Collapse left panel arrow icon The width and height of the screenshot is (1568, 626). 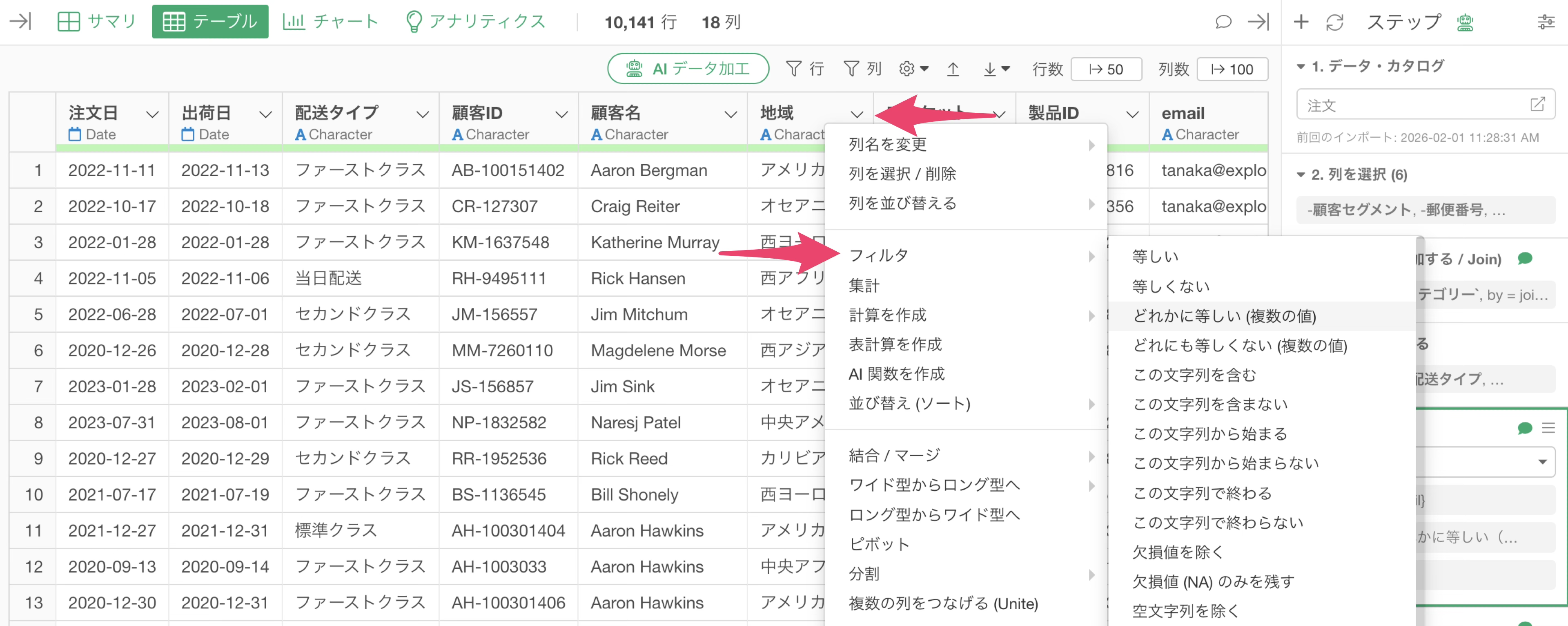20,22
